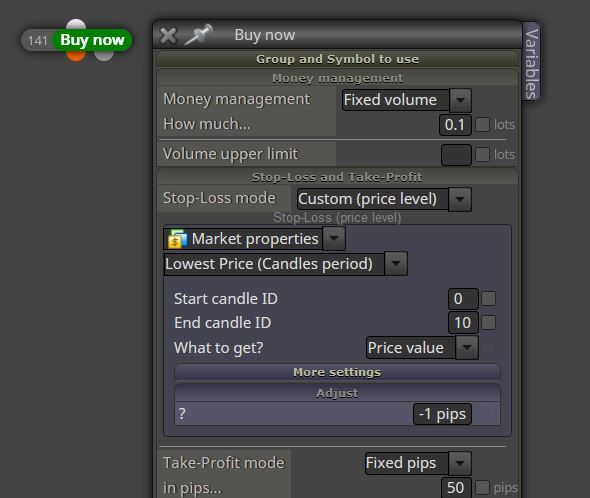590x498 pixels.
Task: Collapse Stop-Loss and Take-Profit section header
Action: tap(337, 177)
